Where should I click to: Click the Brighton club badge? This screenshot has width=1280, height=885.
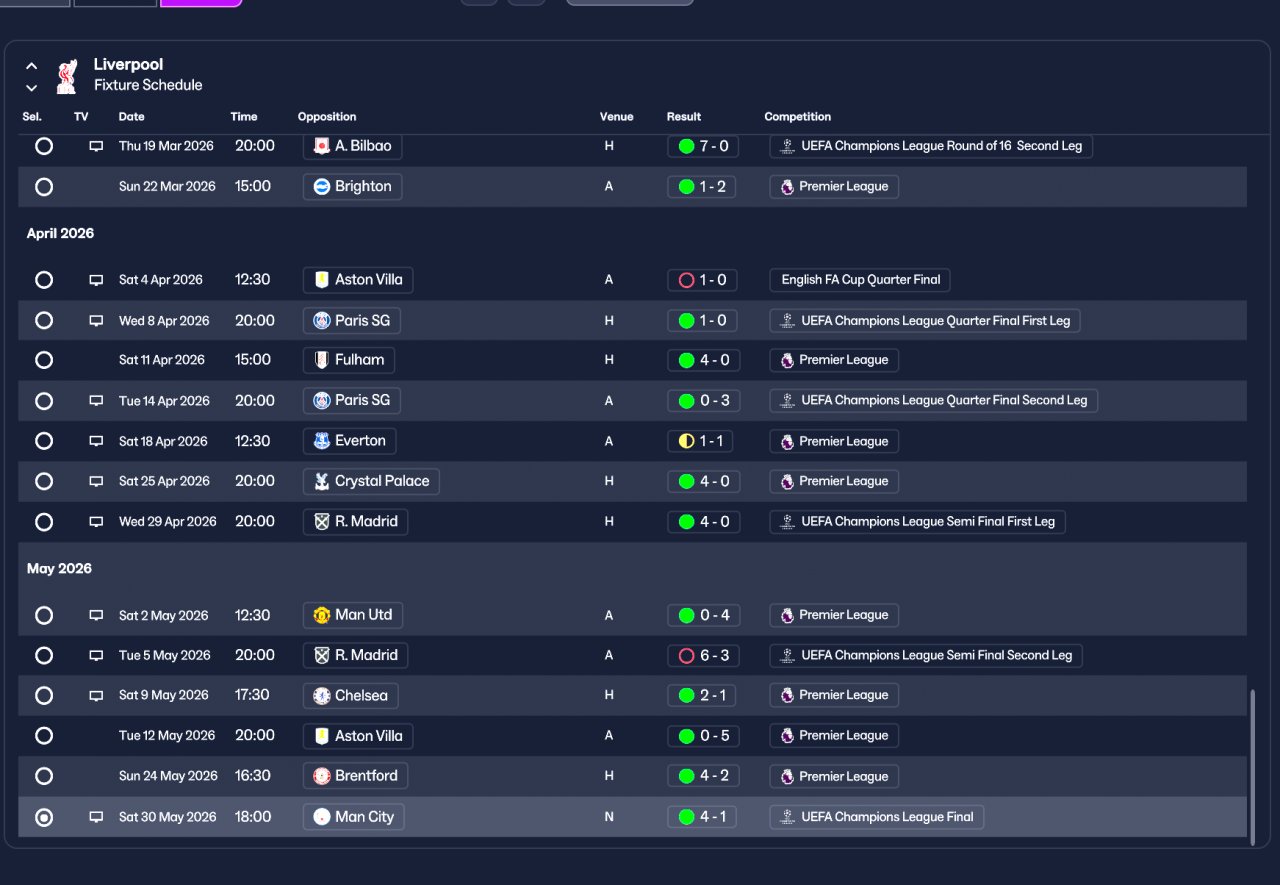click(322, 187)
